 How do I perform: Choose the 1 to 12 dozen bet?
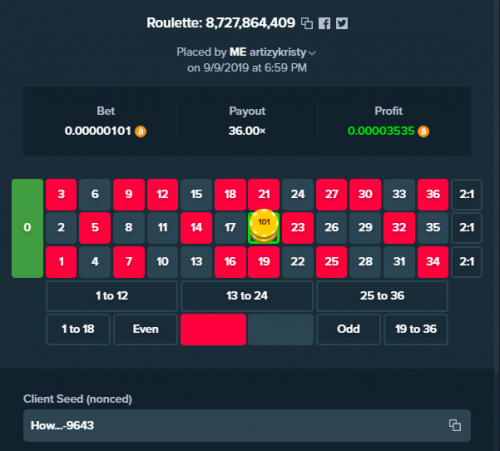(x=112, y=296)
